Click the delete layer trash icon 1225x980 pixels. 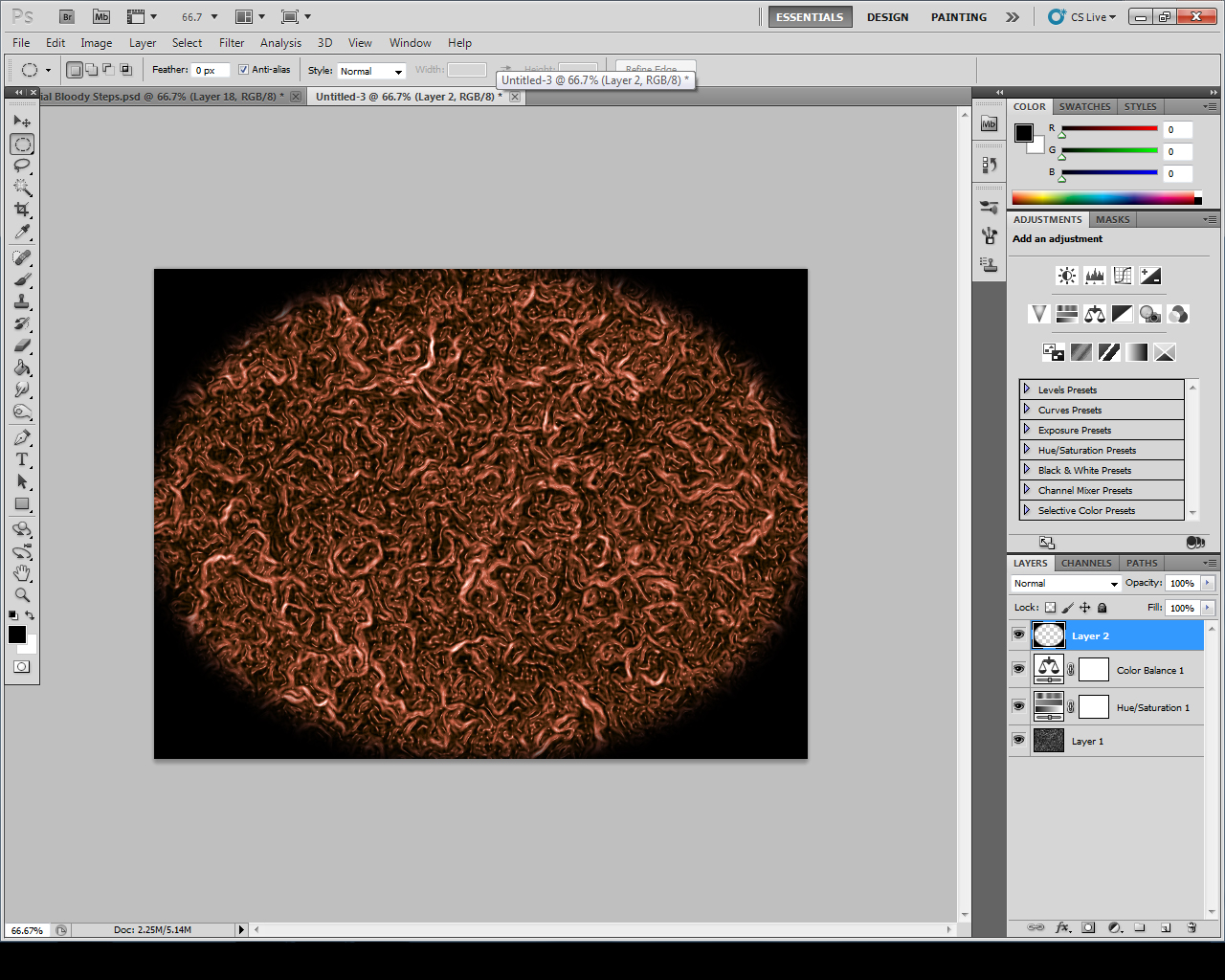pyautogui.click(x=1192, y=927)
